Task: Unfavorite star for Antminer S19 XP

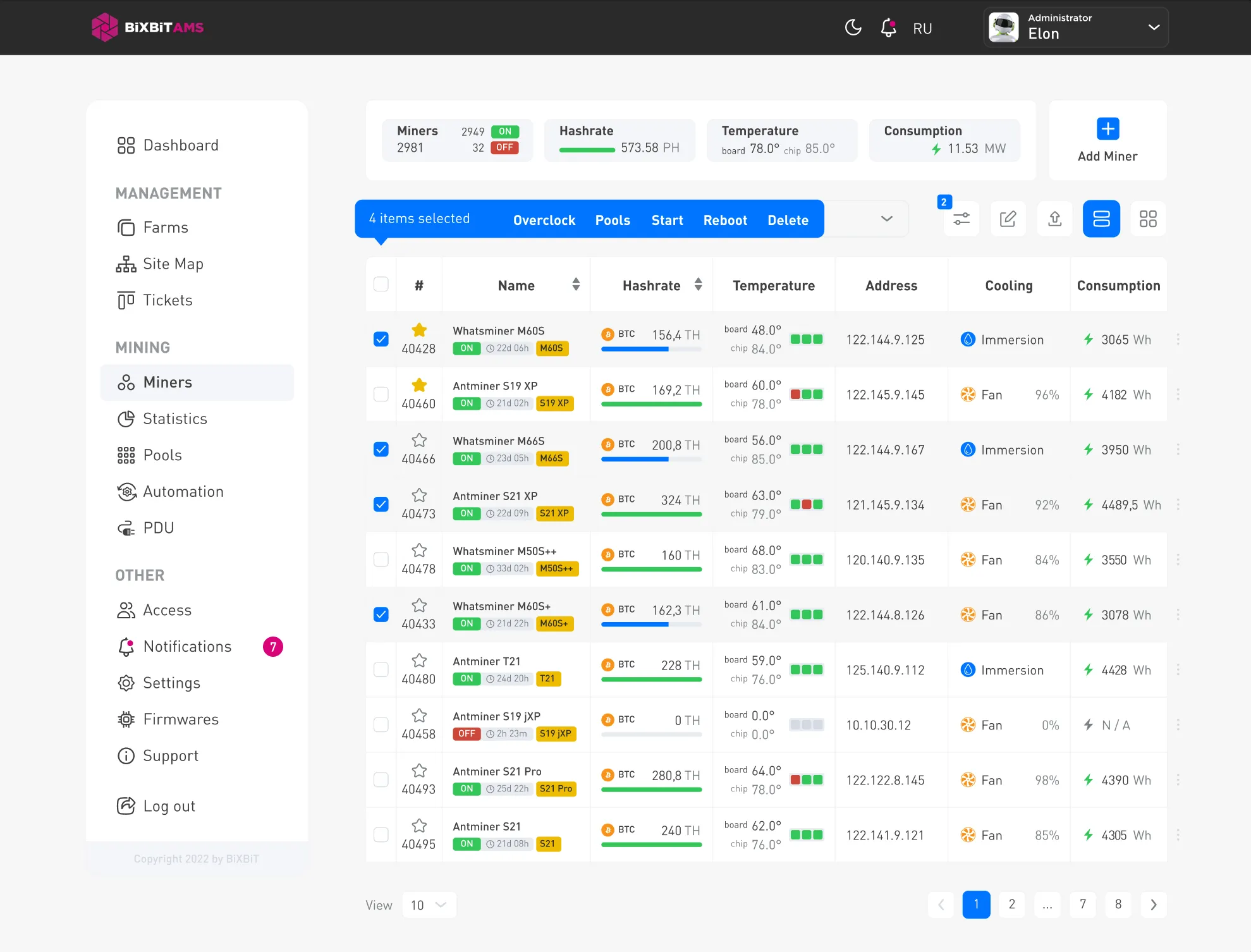Action: pyautogui.click(x=419, y=385)
